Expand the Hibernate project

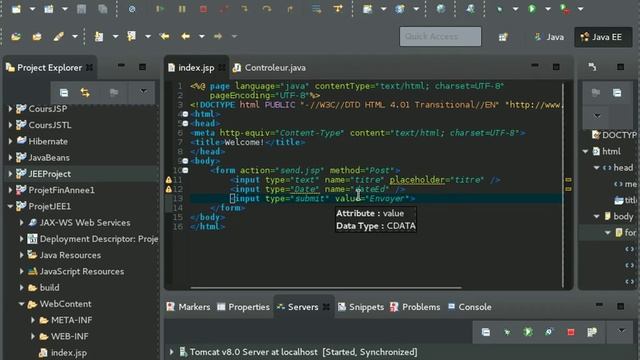10,141
